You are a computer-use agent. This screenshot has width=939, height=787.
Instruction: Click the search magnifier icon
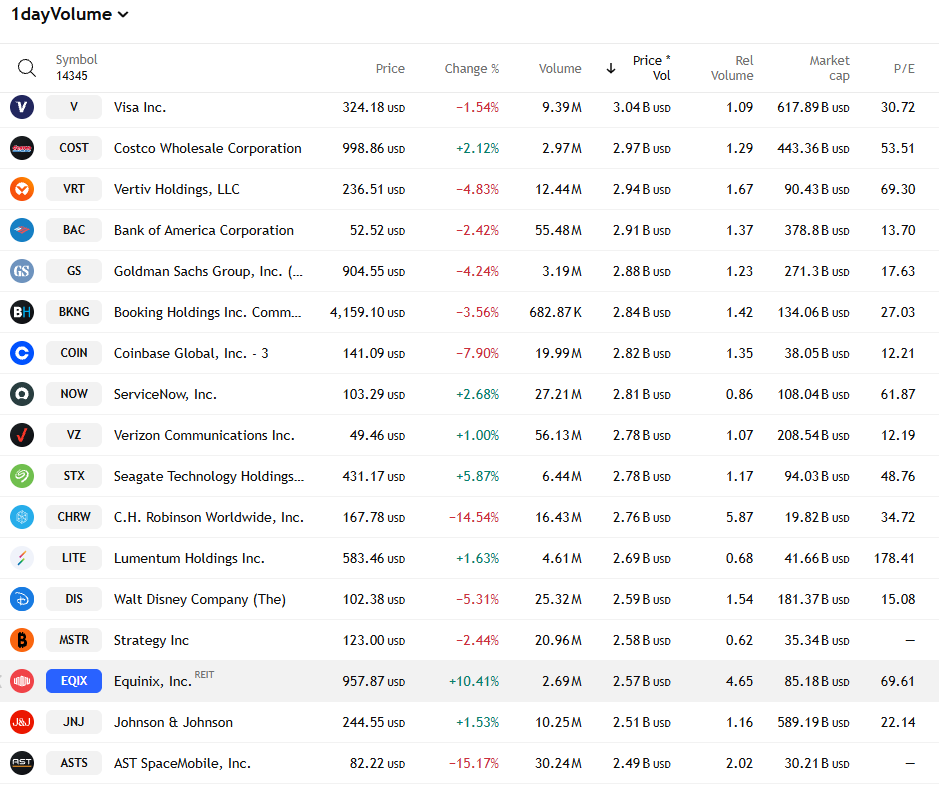tap(26, 68)
